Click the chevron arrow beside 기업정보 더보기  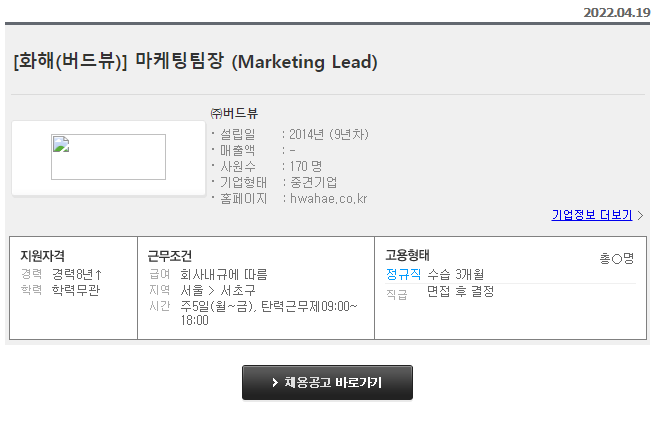pos(640,216)
